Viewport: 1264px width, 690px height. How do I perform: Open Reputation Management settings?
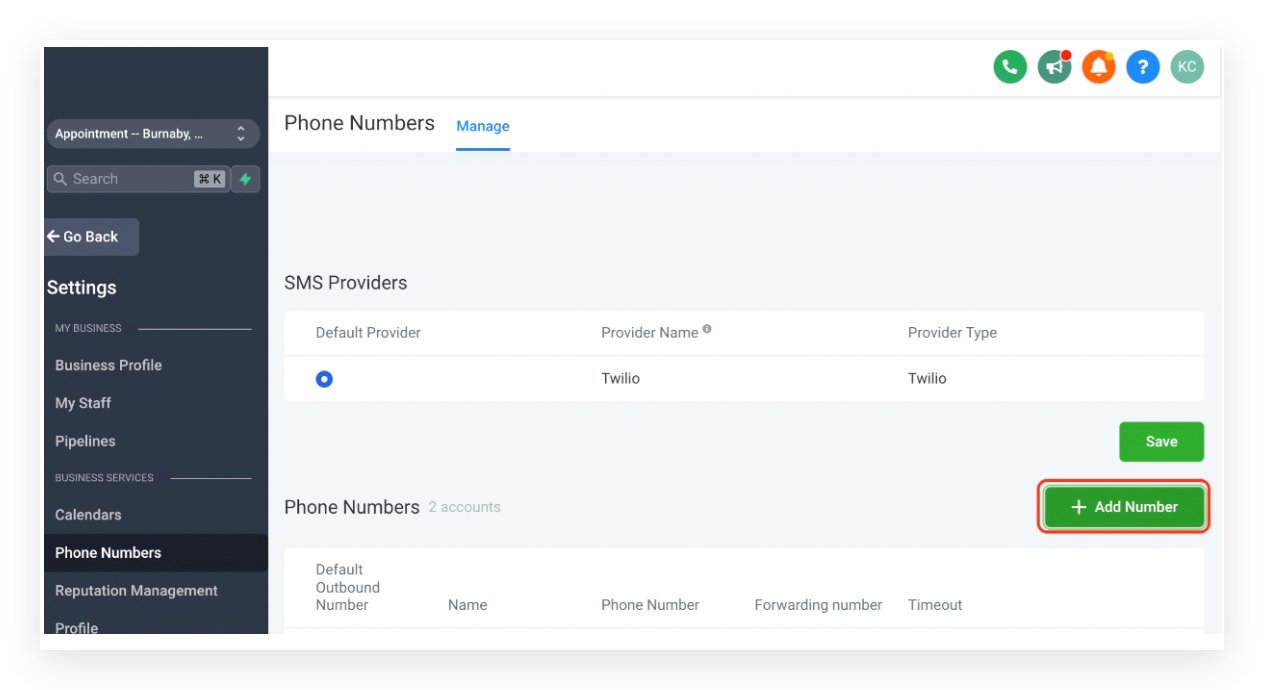(136, 591)
